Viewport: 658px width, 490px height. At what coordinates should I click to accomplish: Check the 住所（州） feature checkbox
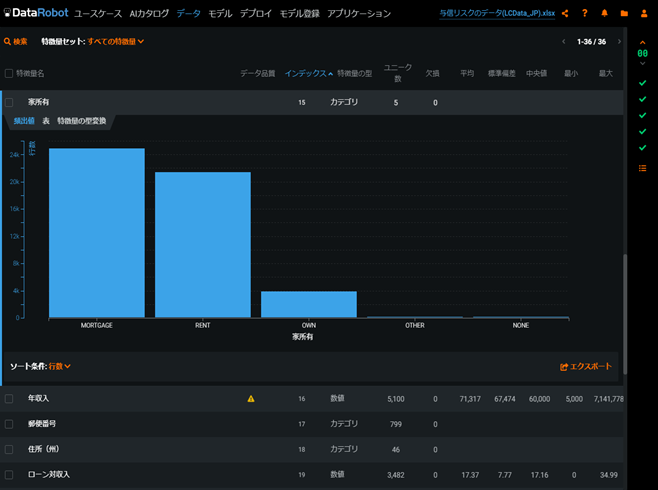[x=9, y=449]
